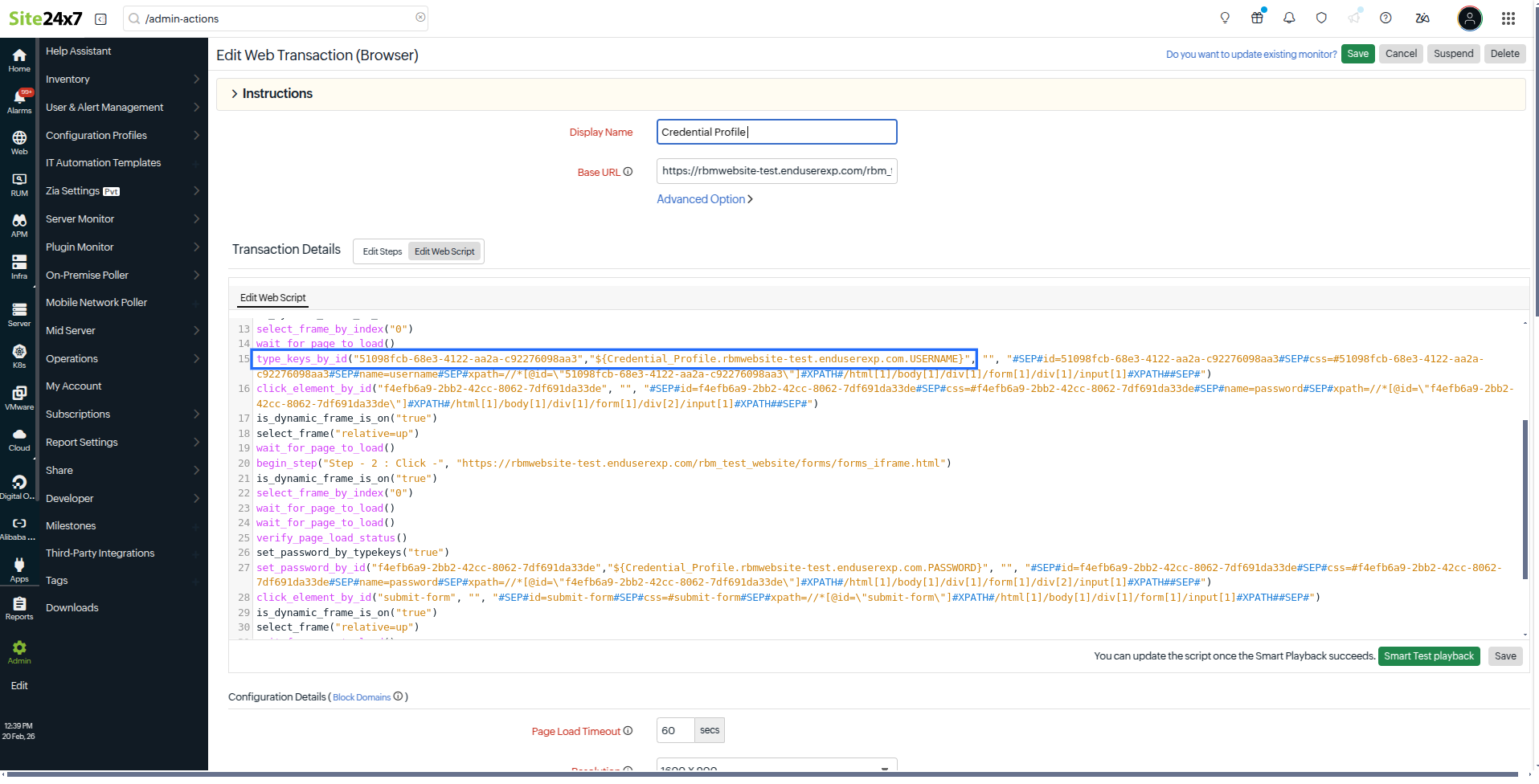Open the Zia assistant icon in the header

(x=1422, y=17)
